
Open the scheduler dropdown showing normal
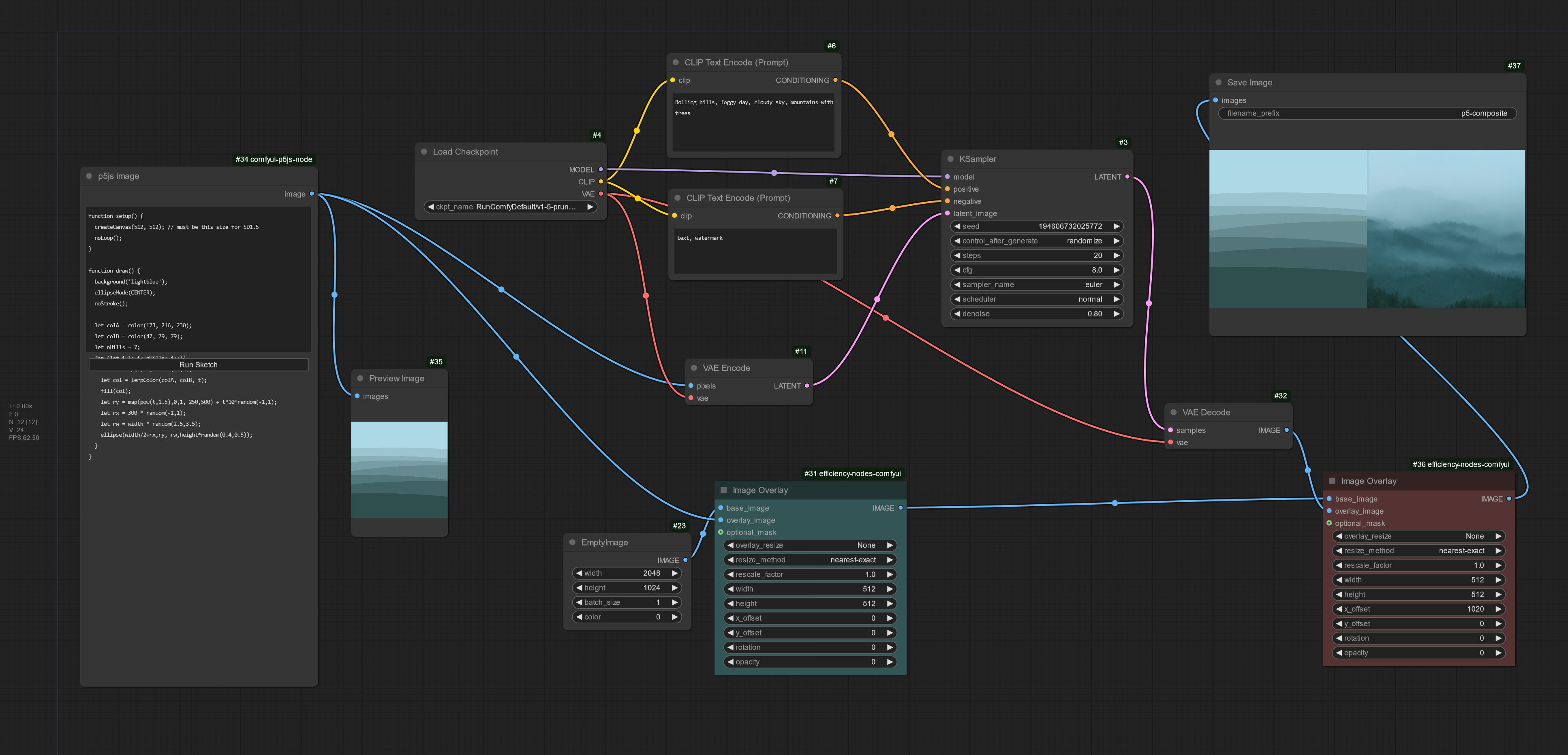[x=1037, y=299]
